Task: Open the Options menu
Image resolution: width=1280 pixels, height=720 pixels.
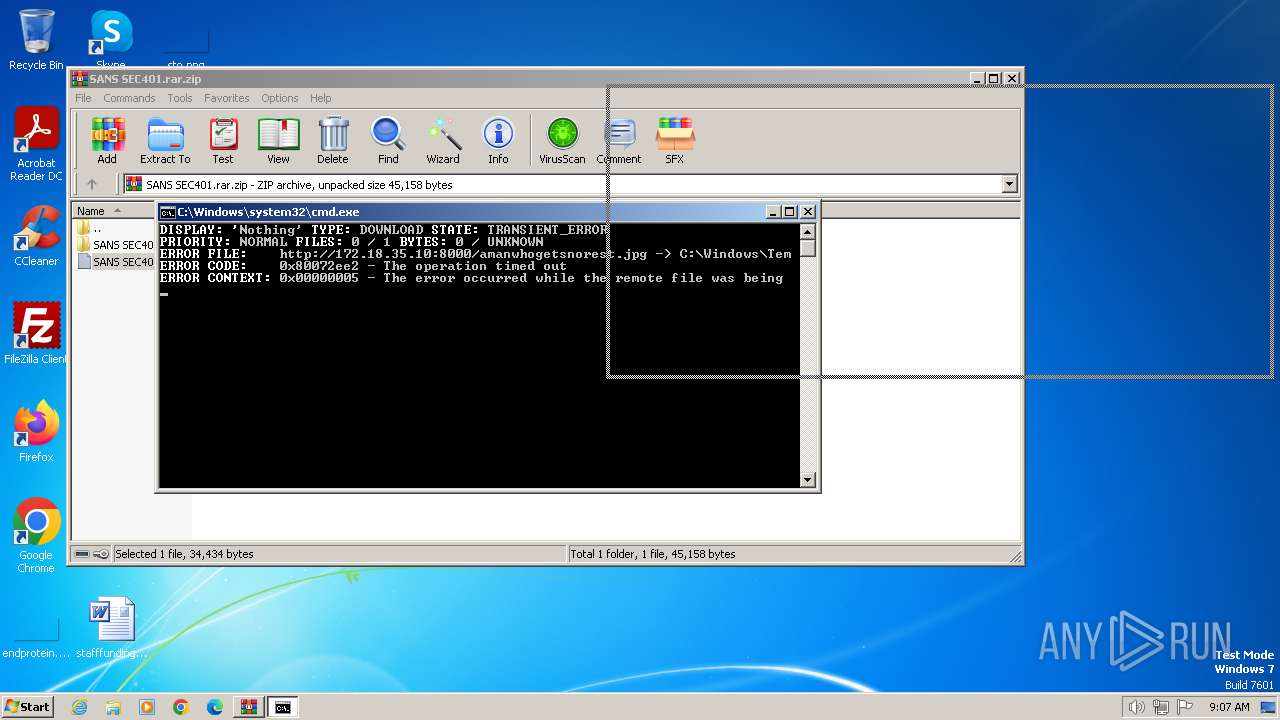Action: coord(280,98)
